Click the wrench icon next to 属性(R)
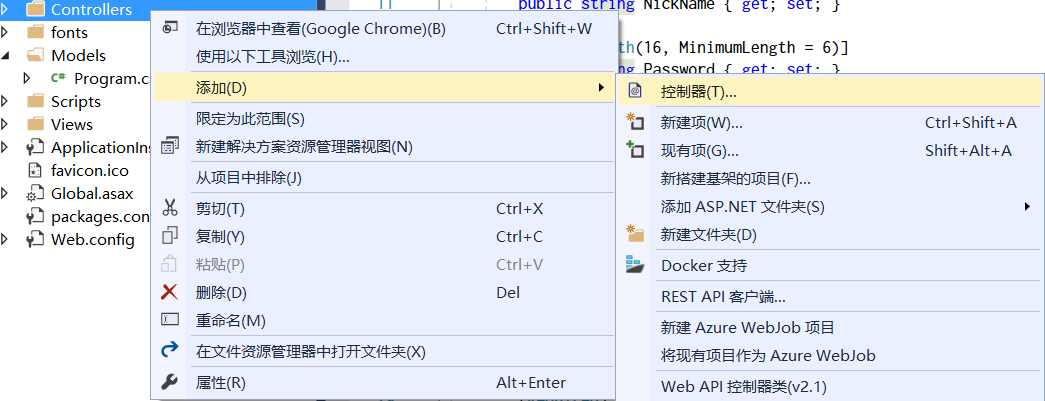 pos(170,383)
